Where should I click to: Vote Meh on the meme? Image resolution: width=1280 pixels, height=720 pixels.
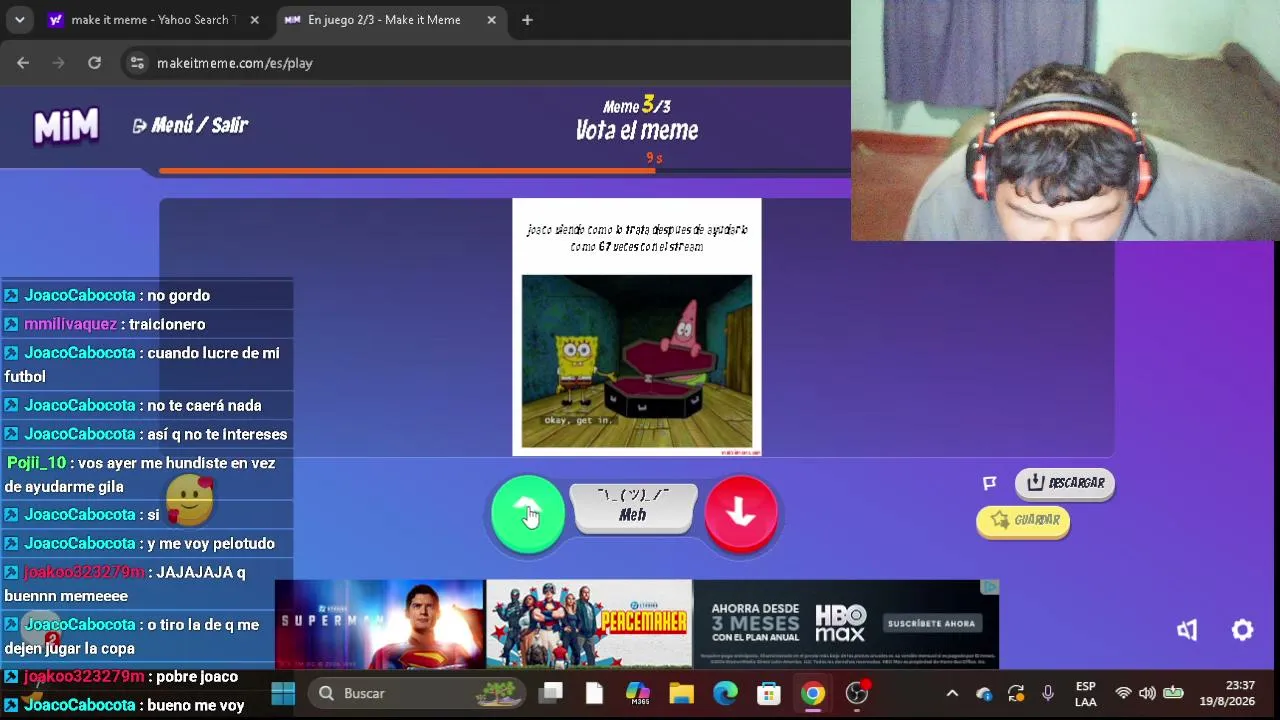633,507
